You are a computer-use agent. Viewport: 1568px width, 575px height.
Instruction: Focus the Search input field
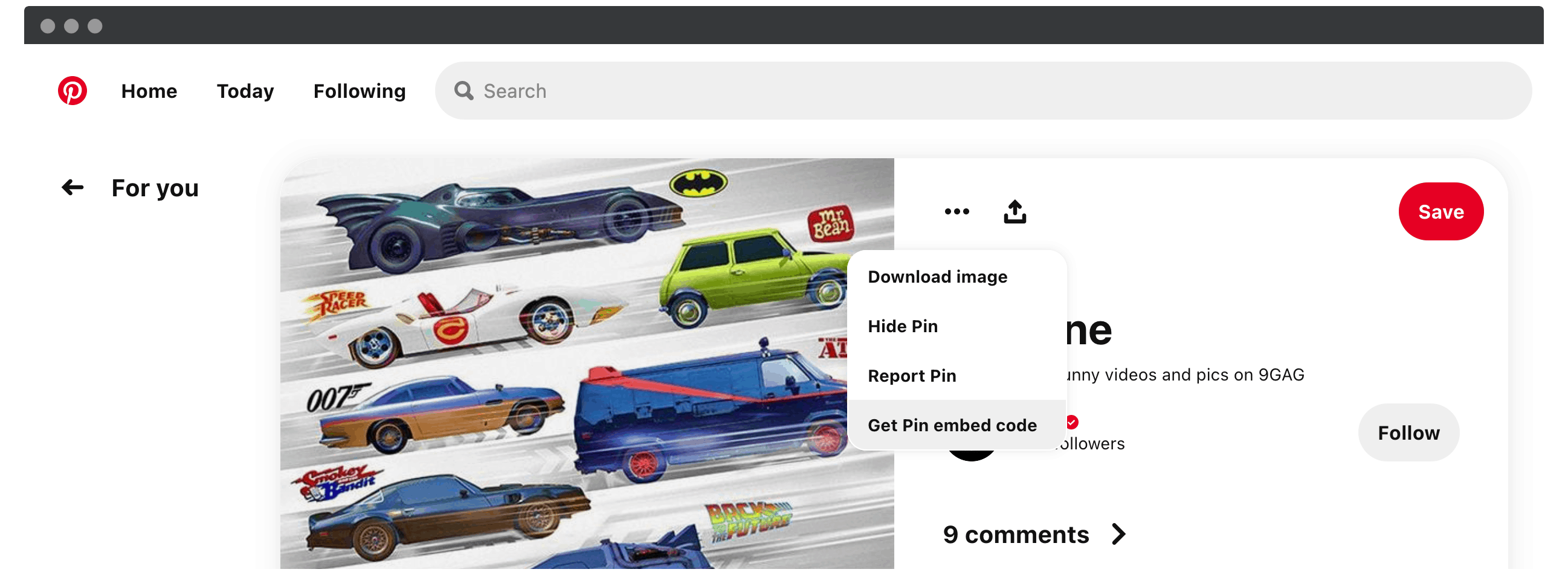982,91
